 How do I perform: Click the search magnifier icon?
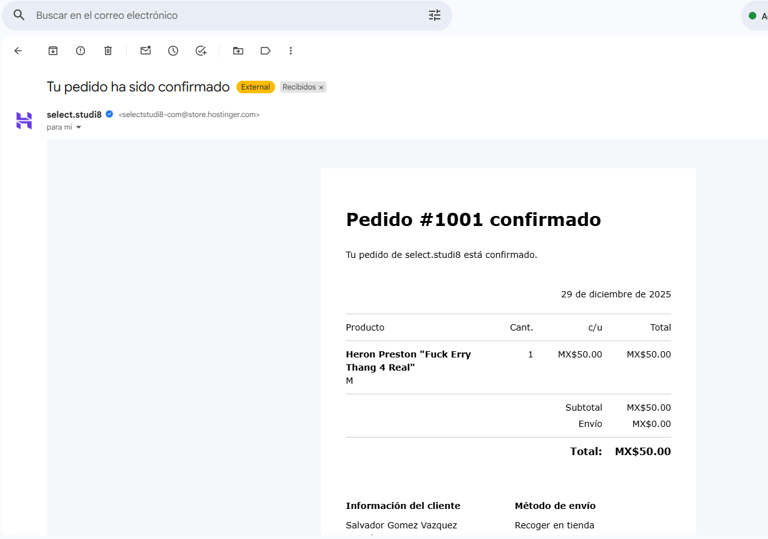[x=19, y=15]
